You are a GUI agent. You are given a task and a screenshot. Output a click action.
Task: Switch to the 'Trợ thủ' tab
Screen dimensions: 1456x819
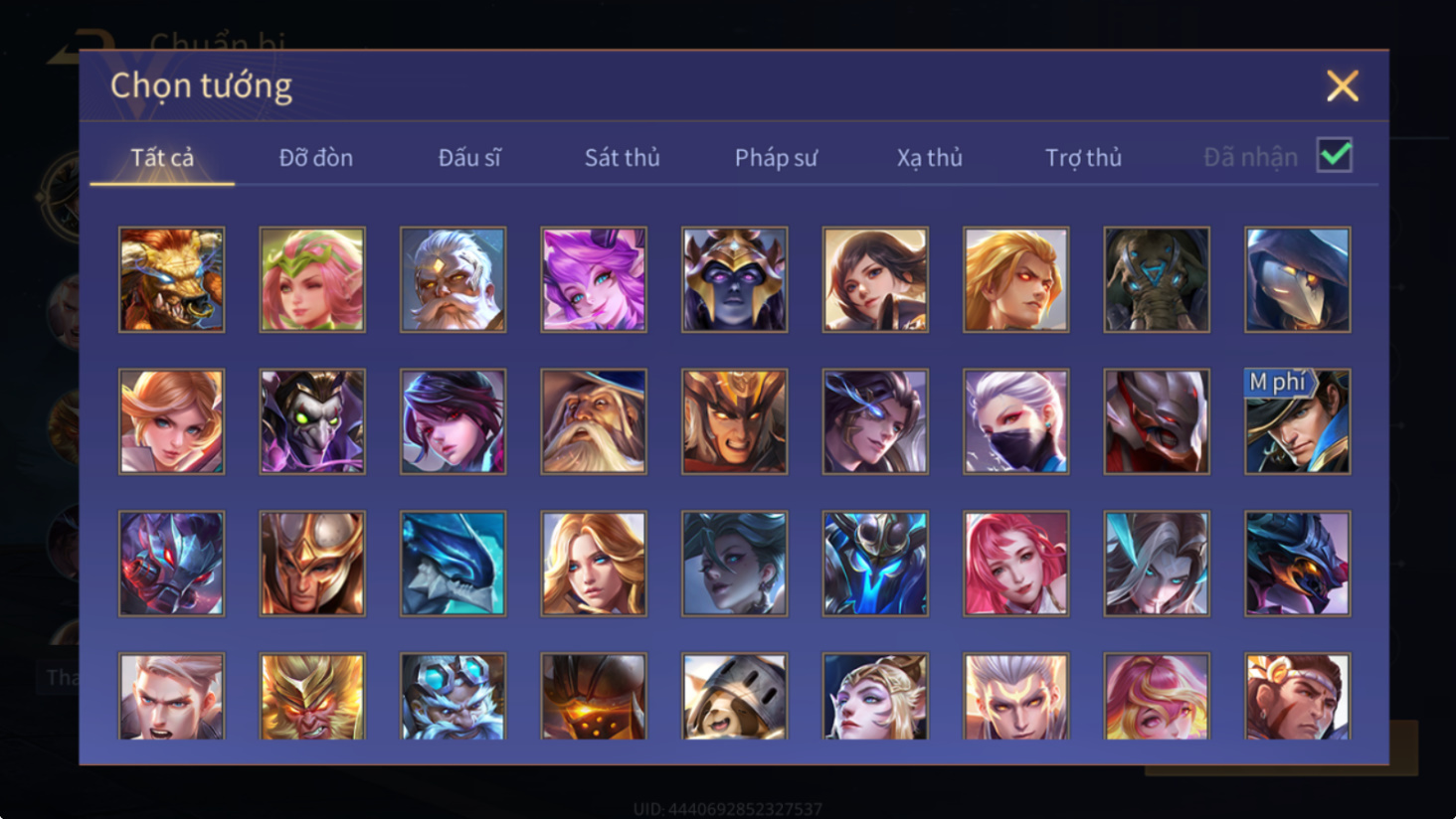pos(1083,157)
